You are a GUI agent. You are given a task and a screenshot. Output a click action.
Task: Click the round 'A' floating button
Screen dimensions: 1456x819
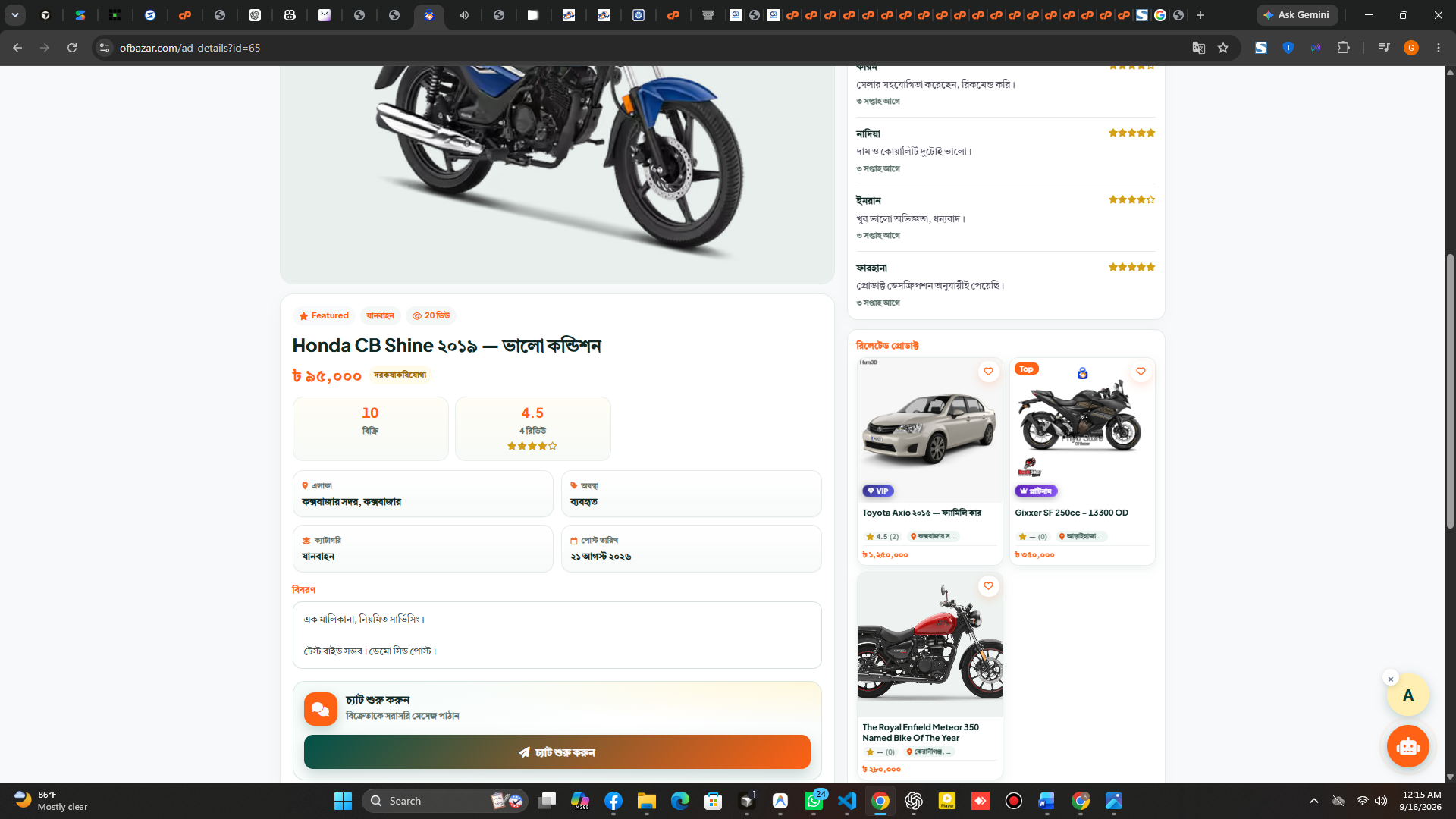pos(1408,695)
